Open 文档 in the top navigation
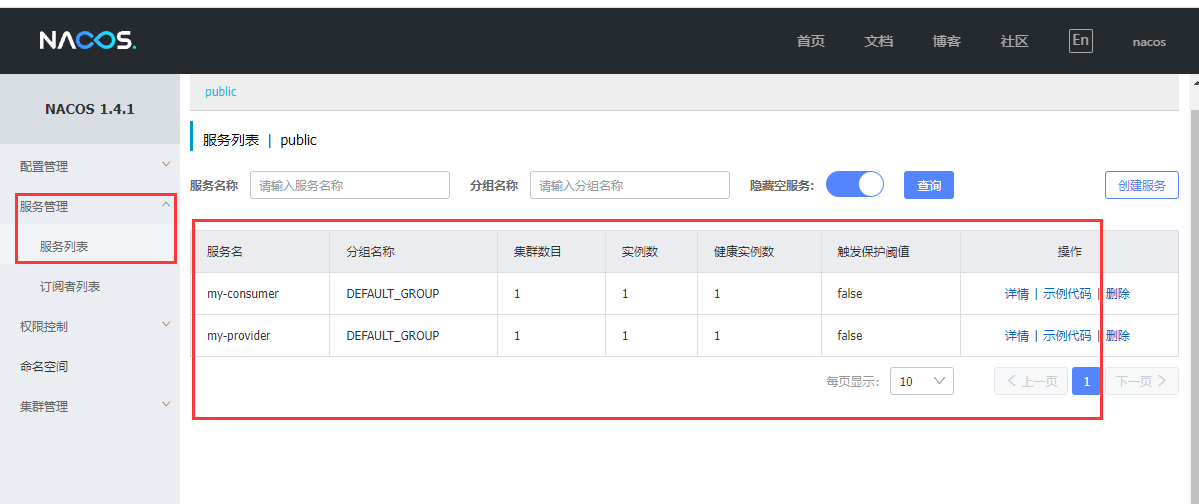The width and height of the screenshot is (1199, 504). click(879, 41)
